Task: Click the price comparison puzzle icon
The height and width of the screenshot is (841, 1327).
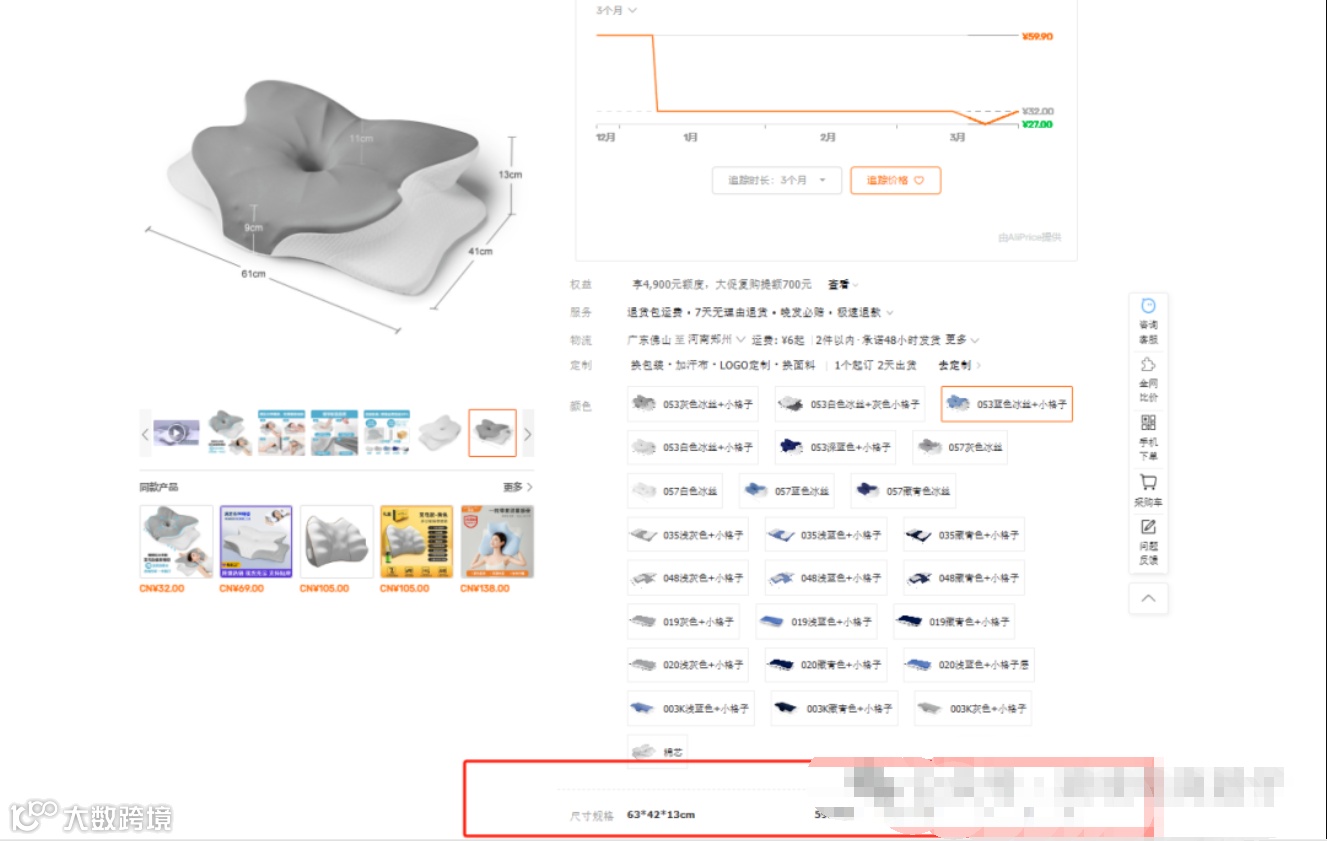Action: click(x=1148, y=378)
